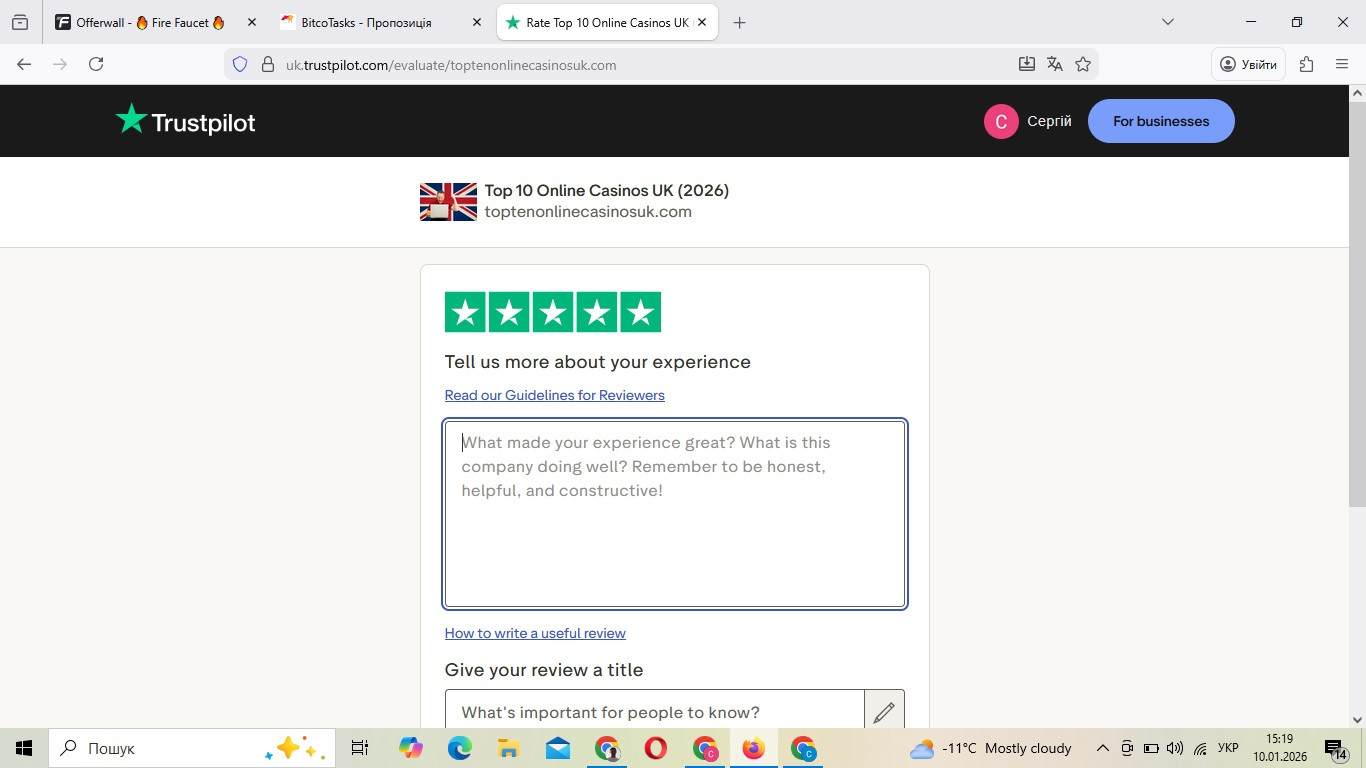Screen dimensions: 1366x768
Task: Click the Пошук taskbar search box
Action: 192,748
